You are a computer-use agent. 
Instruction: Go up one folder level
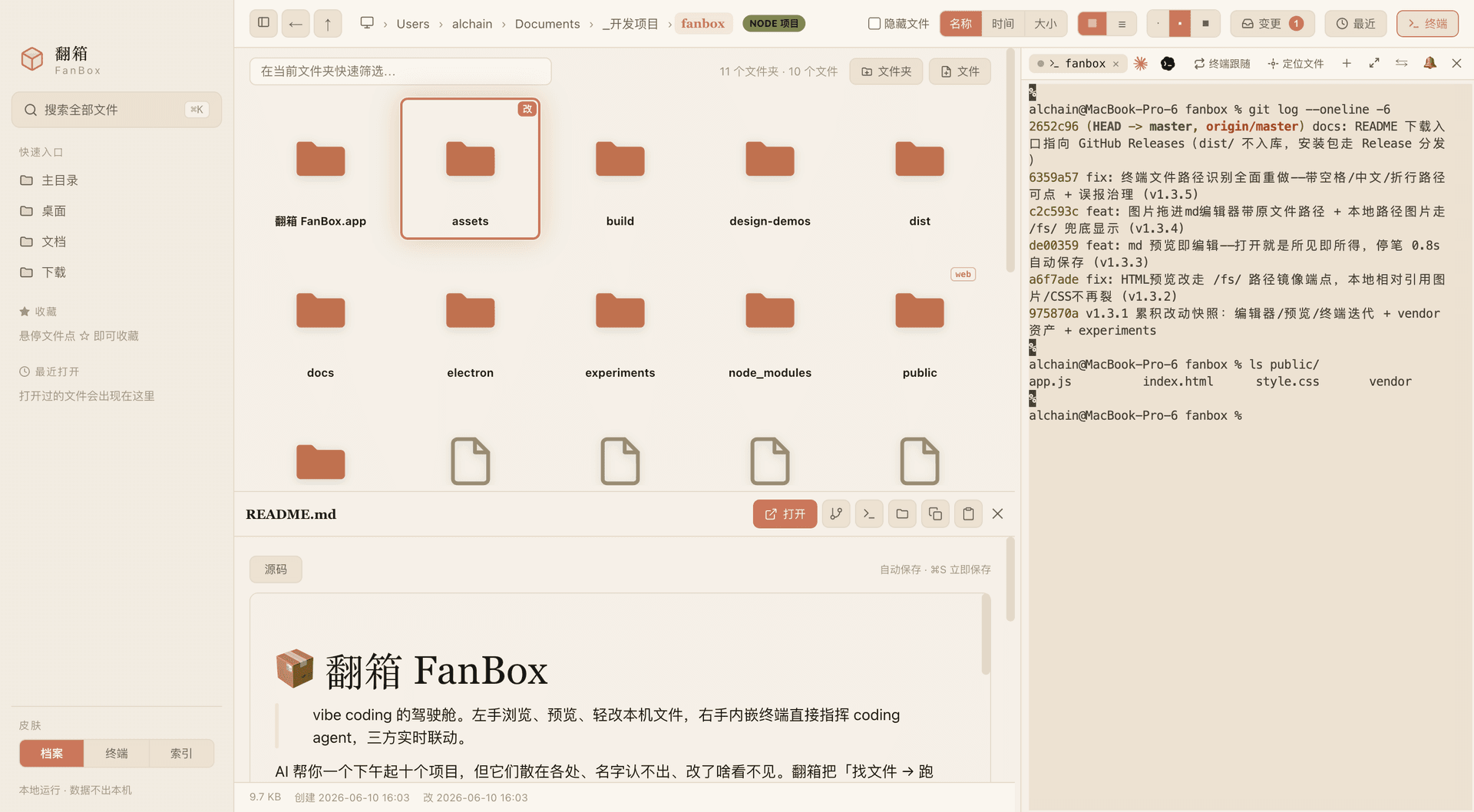pyautogui.click(x=328, y=23)
